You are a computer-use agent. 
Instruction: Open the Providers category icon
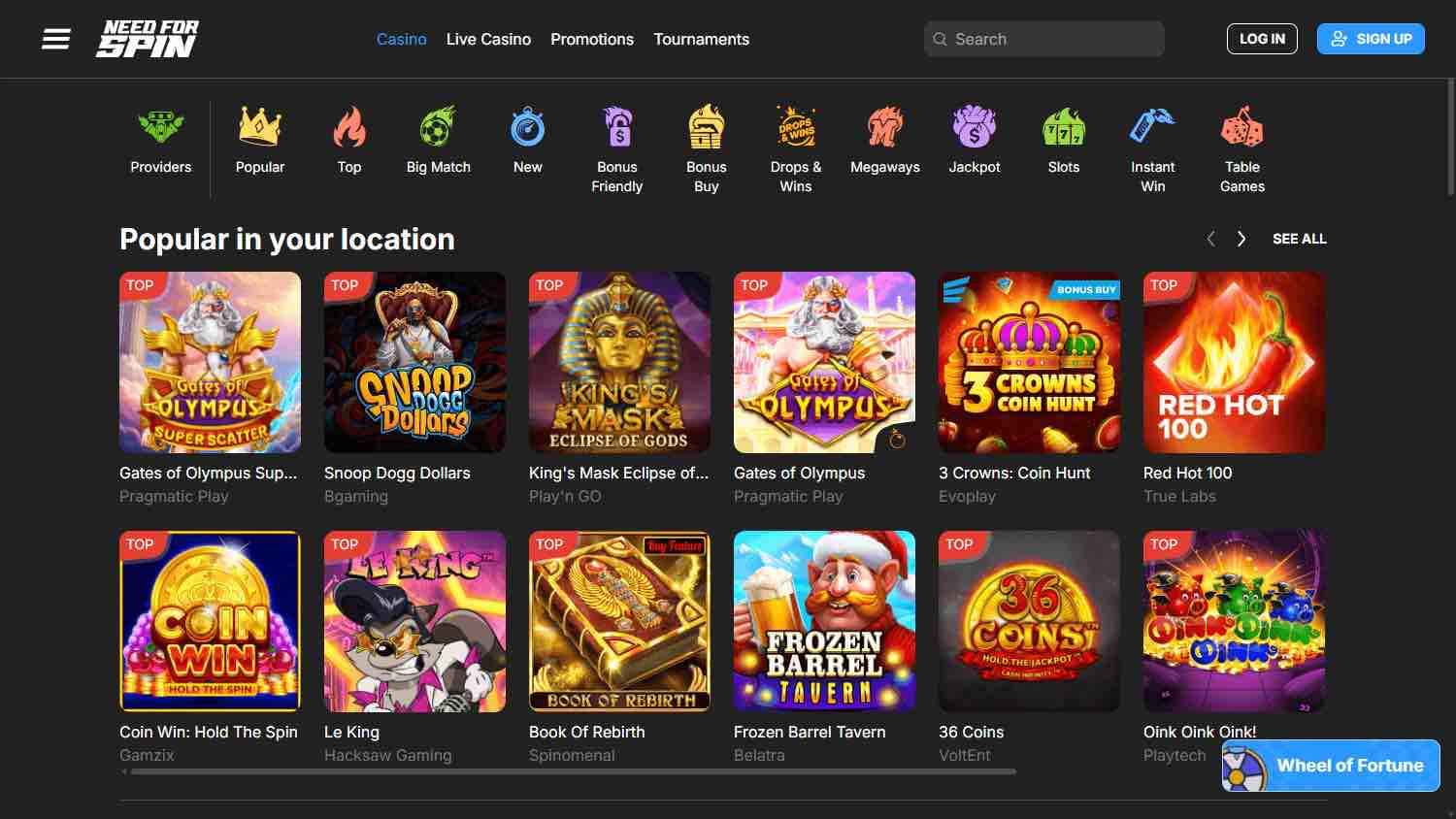161,127
